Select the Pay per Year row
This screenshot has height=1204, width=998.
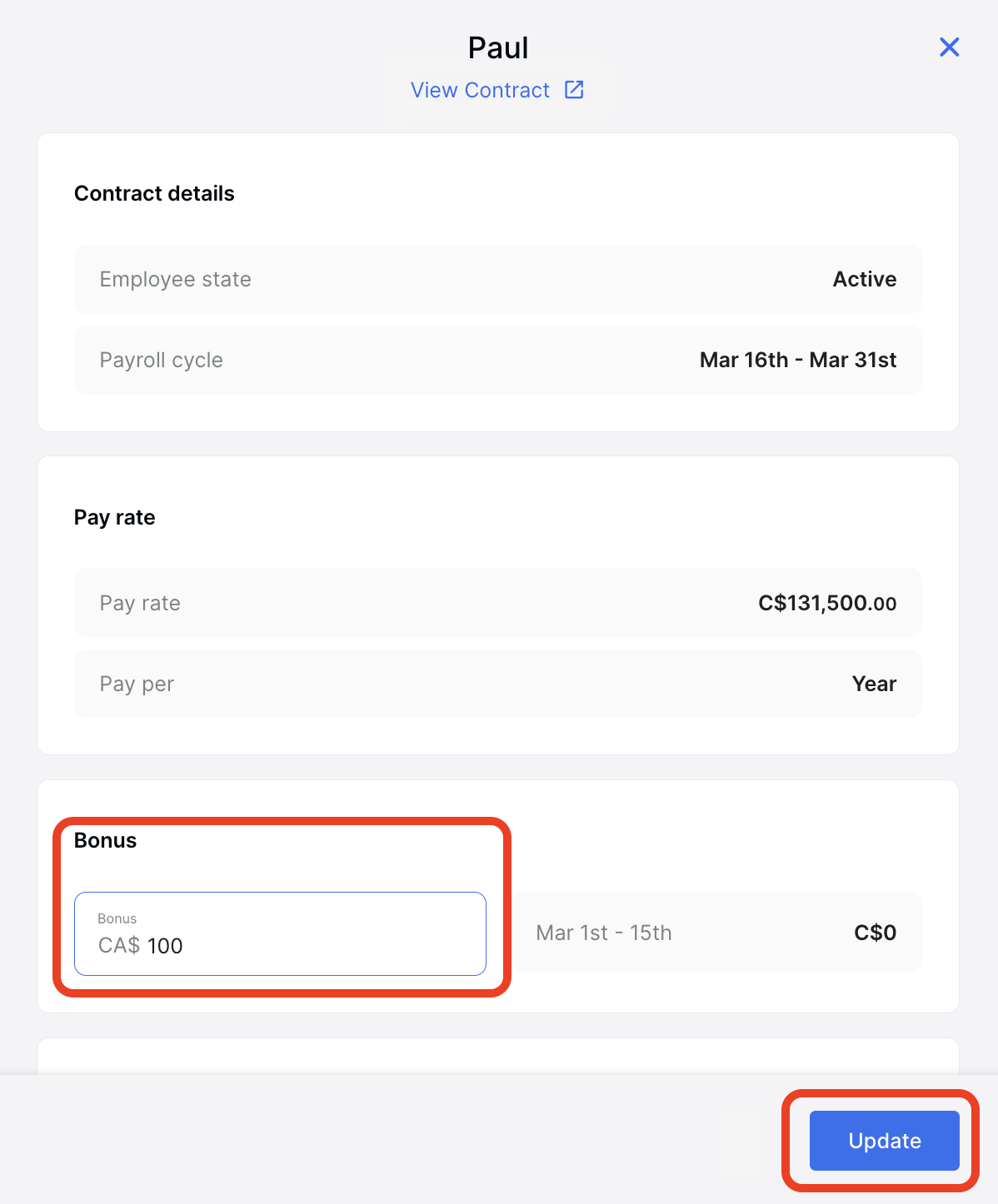tap(497, 684)
